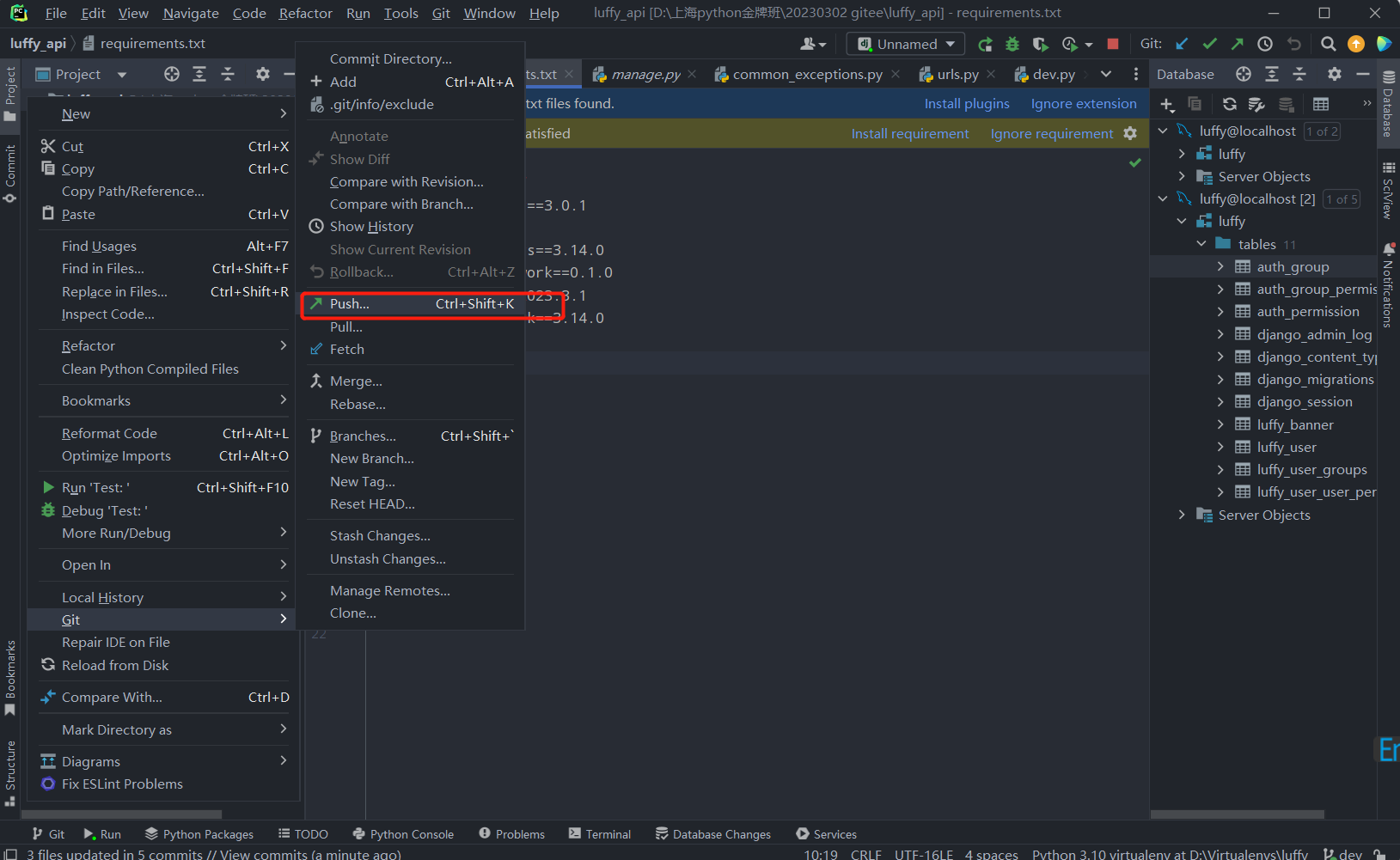Click requirement notification gear icon

(x=1130, y=133)
